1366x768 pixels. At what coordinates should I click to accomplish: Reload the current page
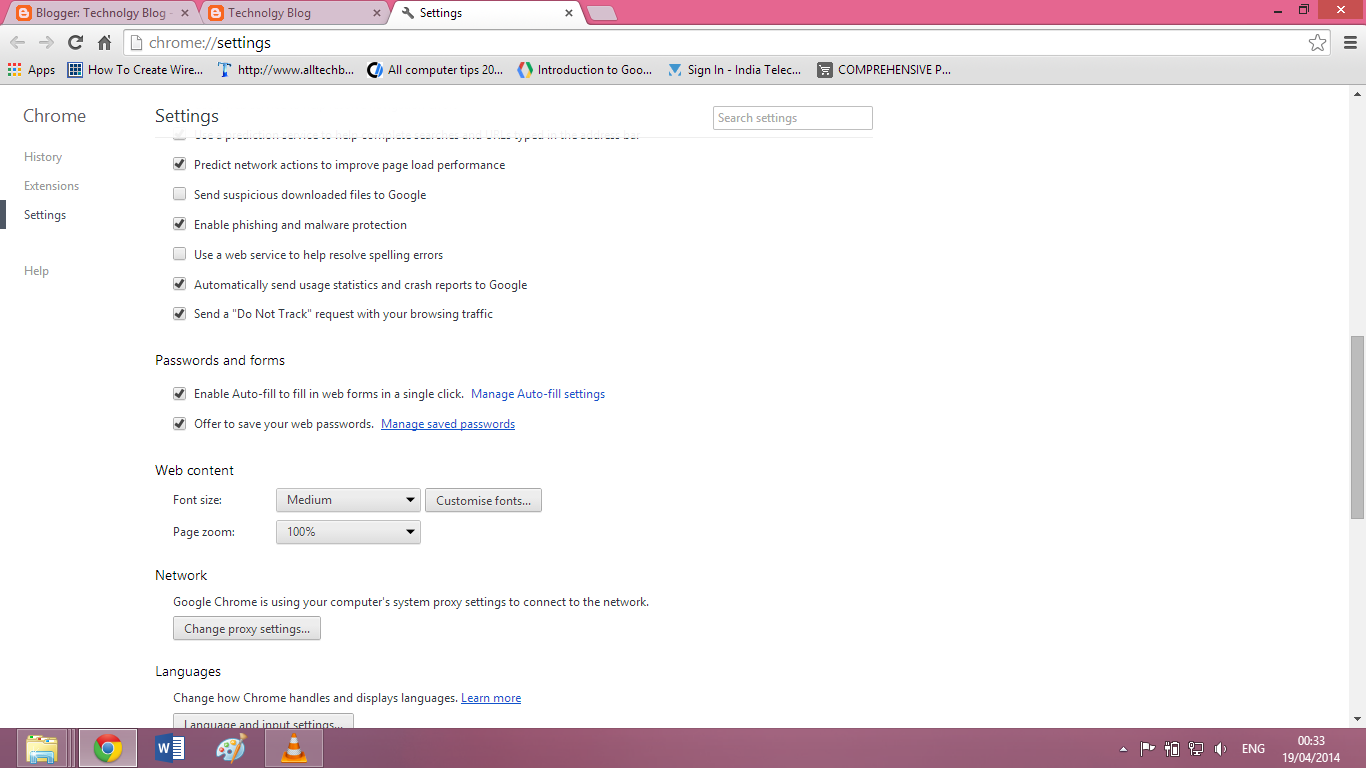click(x=75, y=43)
